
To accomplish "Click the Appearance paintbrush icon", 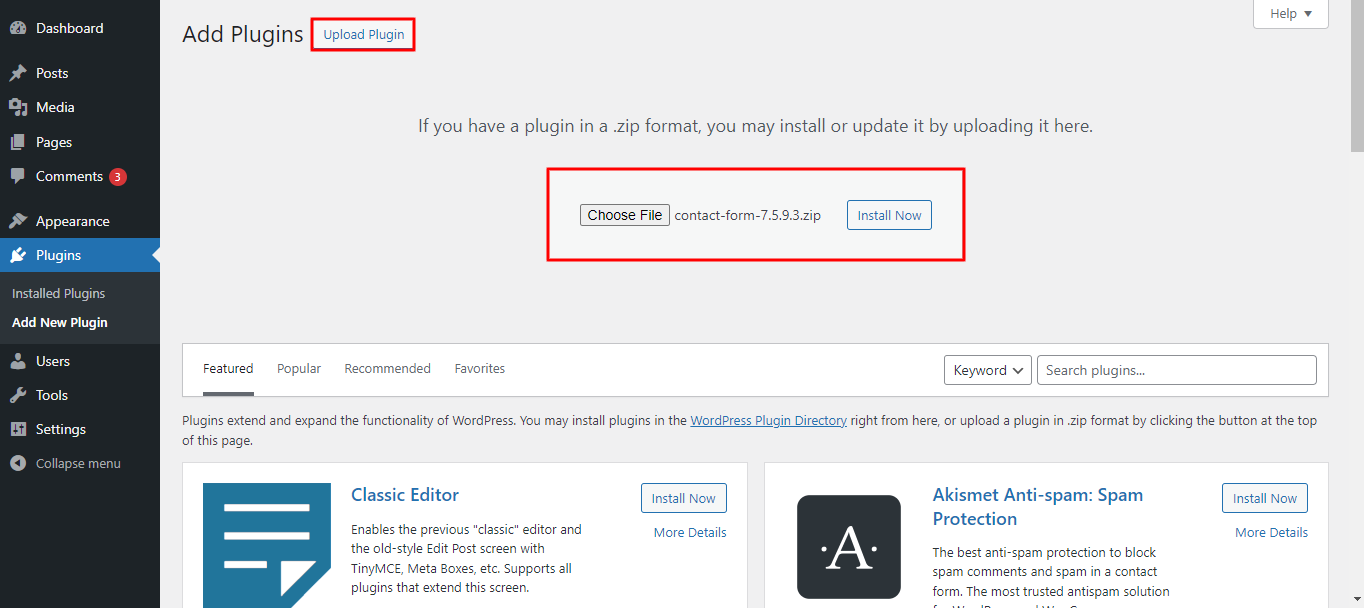I will (x=18, y=221).
